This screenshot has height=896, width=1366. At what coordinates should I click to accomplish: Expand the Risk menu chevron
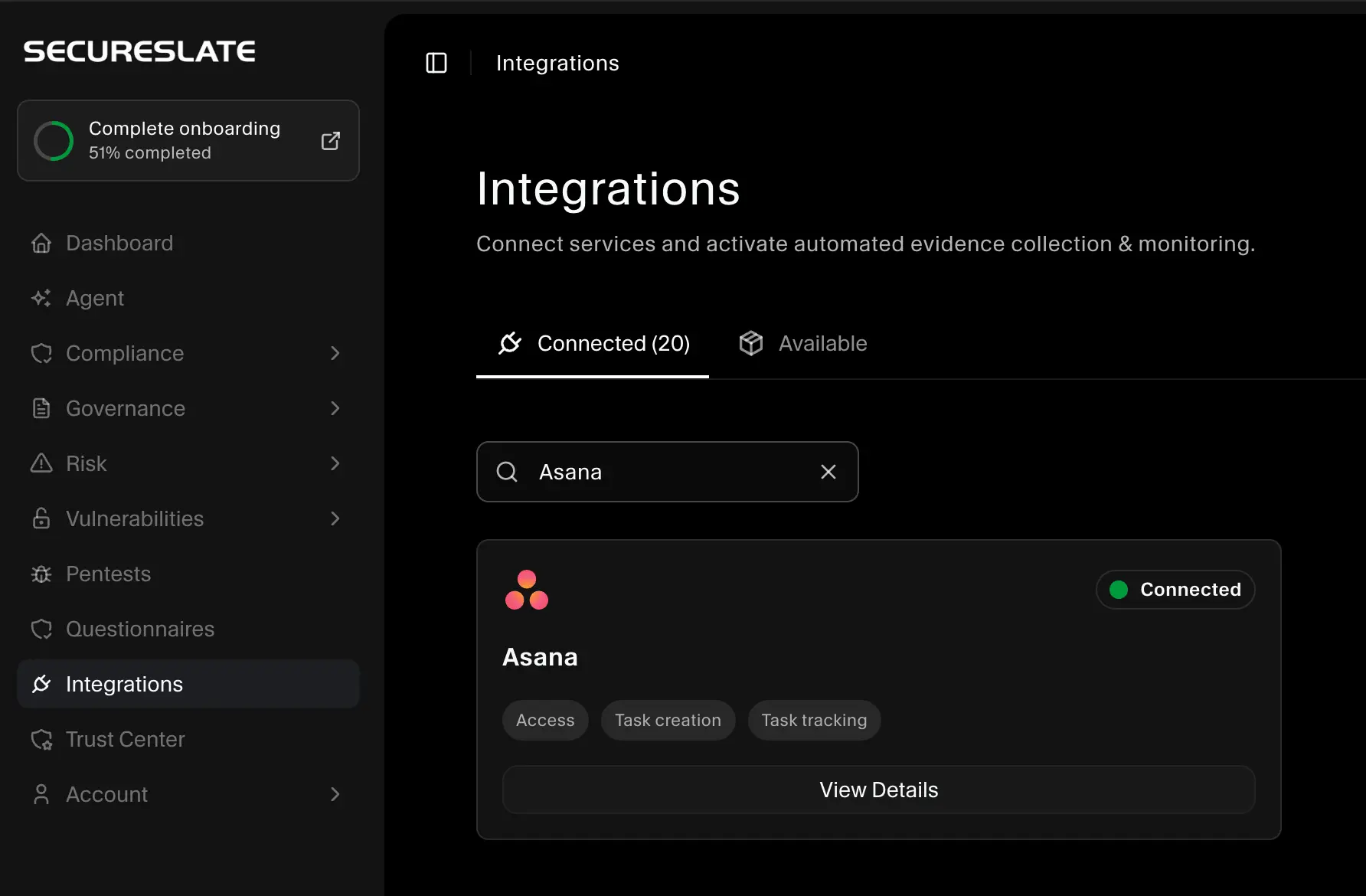coord(335,463)
